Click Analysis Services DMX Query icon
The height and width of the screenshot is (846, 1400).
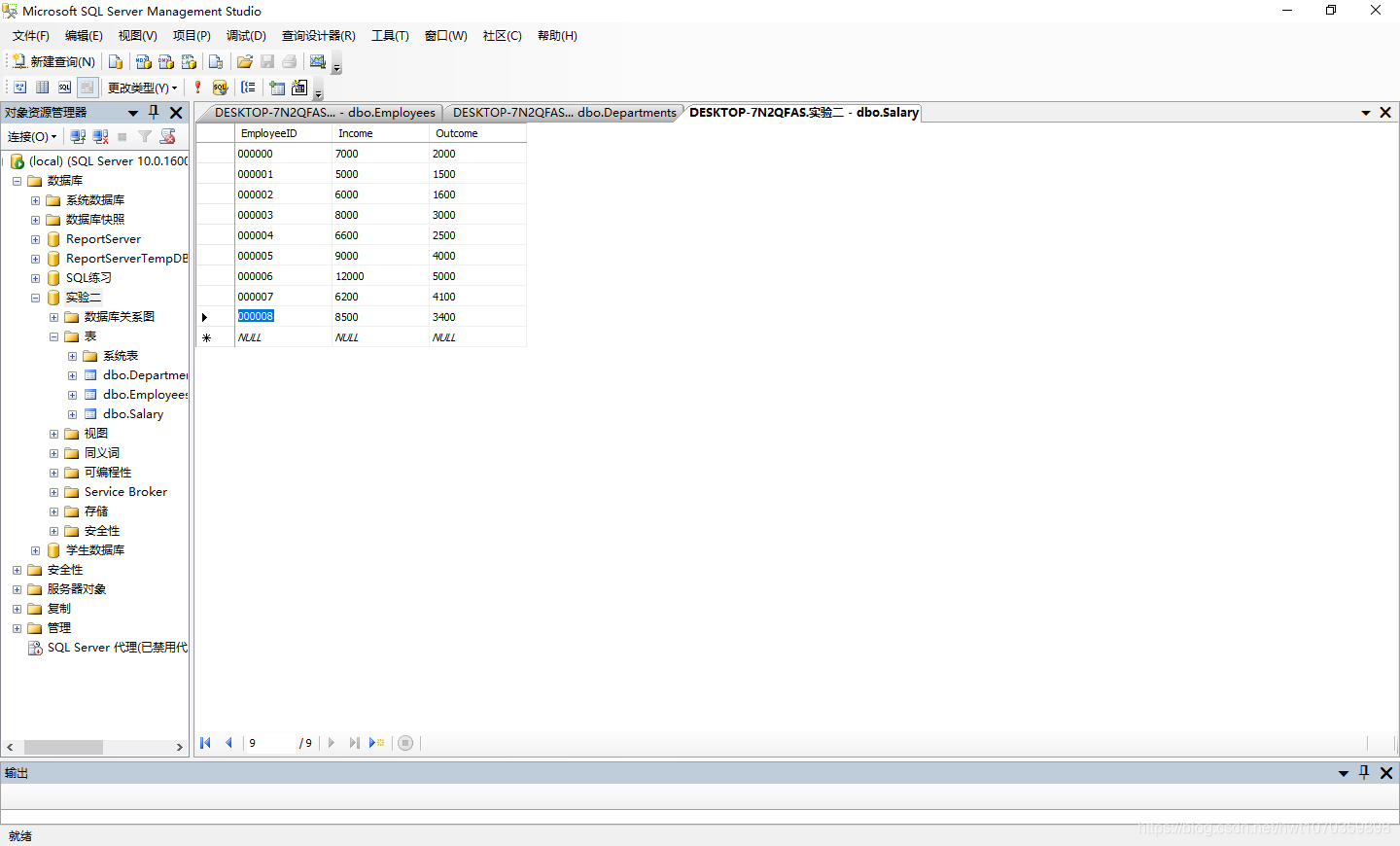point(166,61)
